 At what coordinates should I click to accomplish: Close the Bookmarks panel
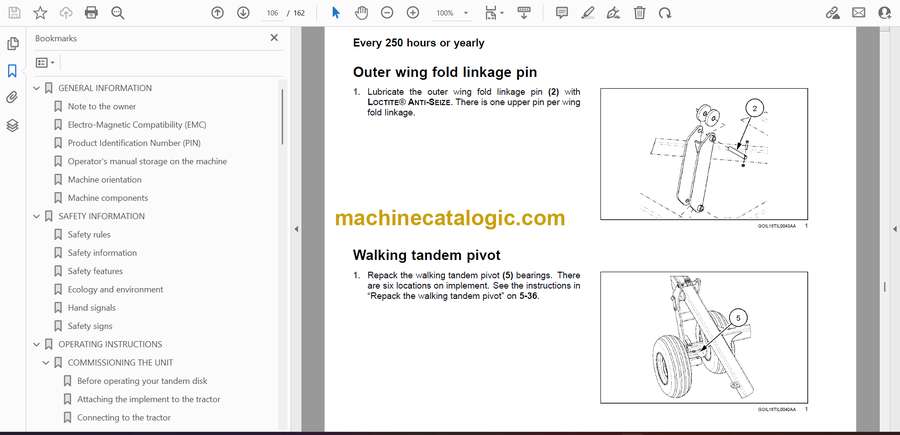click(274, 38)
